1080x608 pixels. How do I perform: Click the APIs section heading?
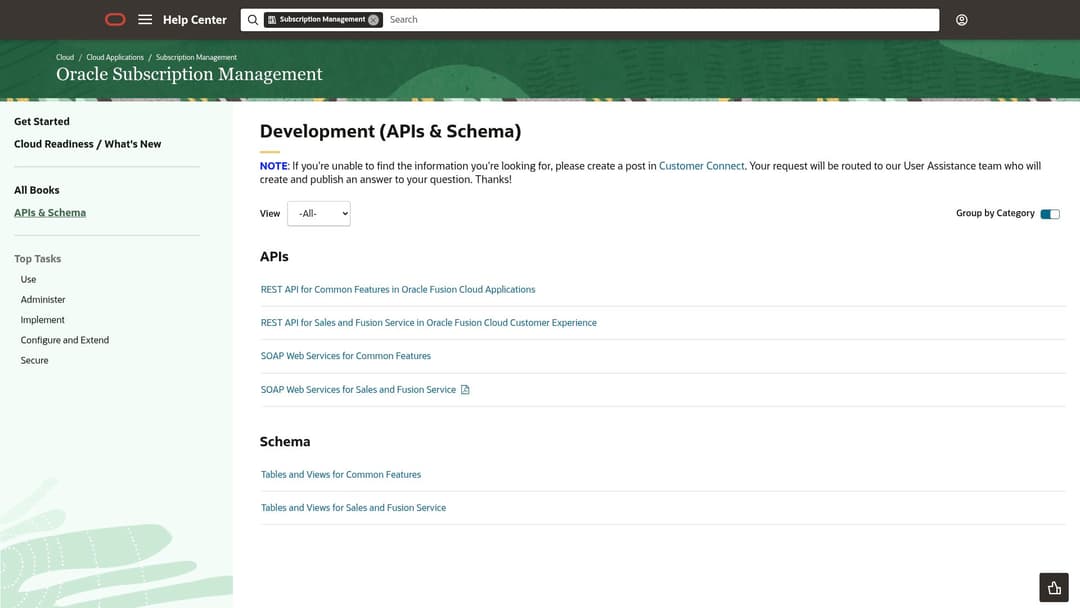[274, 257]
